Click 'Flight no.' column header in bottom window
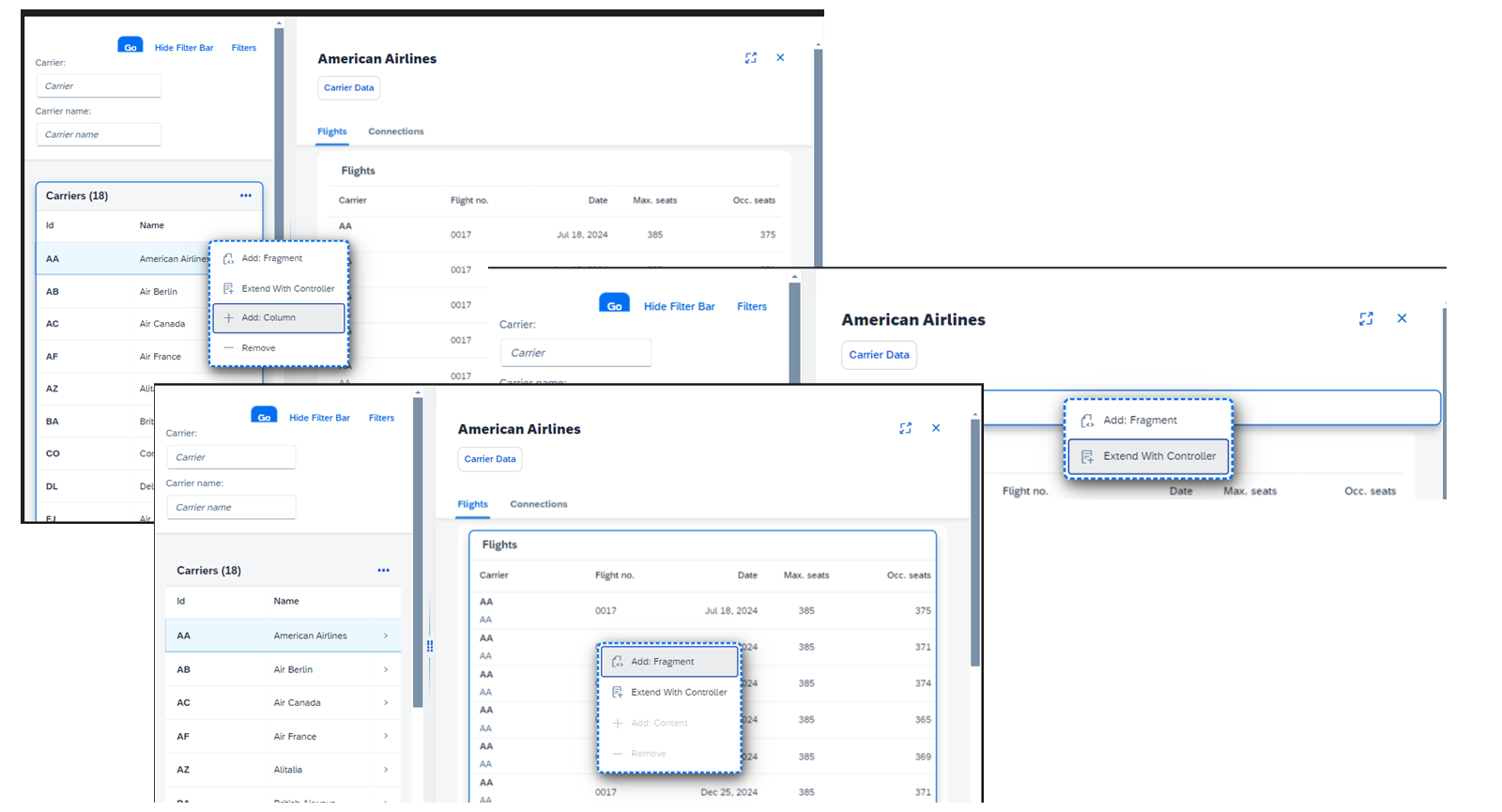This screenshot has width=1502, height=812. [615, 575]
